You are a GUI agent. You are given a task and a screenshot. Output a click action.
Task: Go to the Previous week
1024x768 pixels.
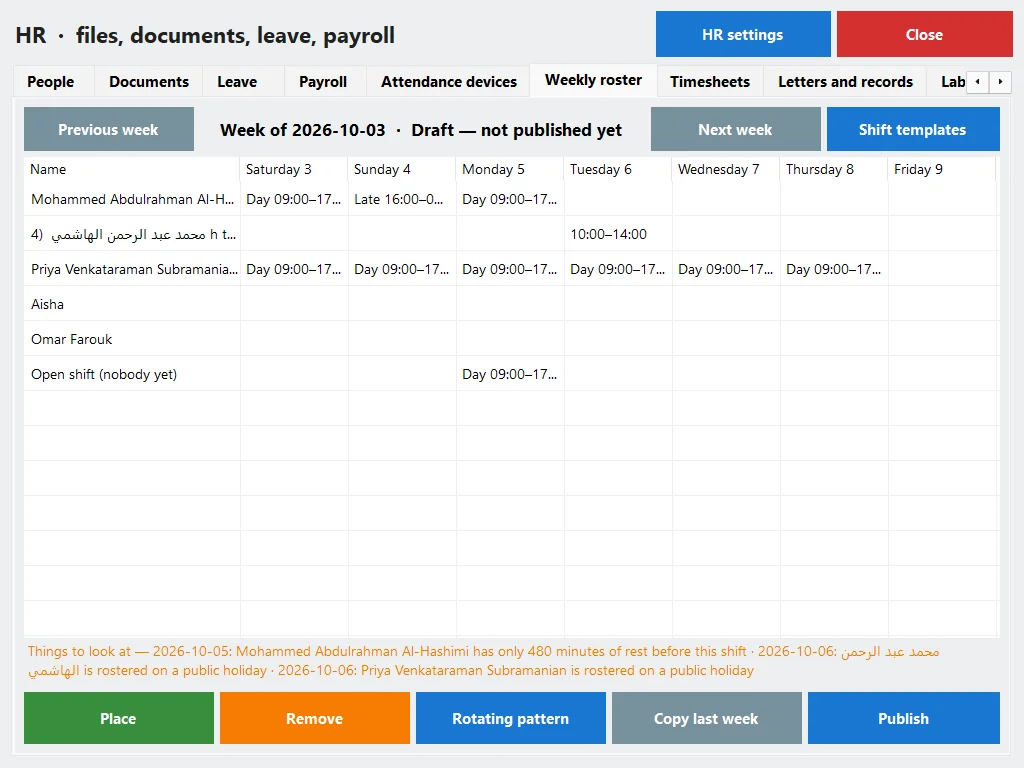(109, 129)
